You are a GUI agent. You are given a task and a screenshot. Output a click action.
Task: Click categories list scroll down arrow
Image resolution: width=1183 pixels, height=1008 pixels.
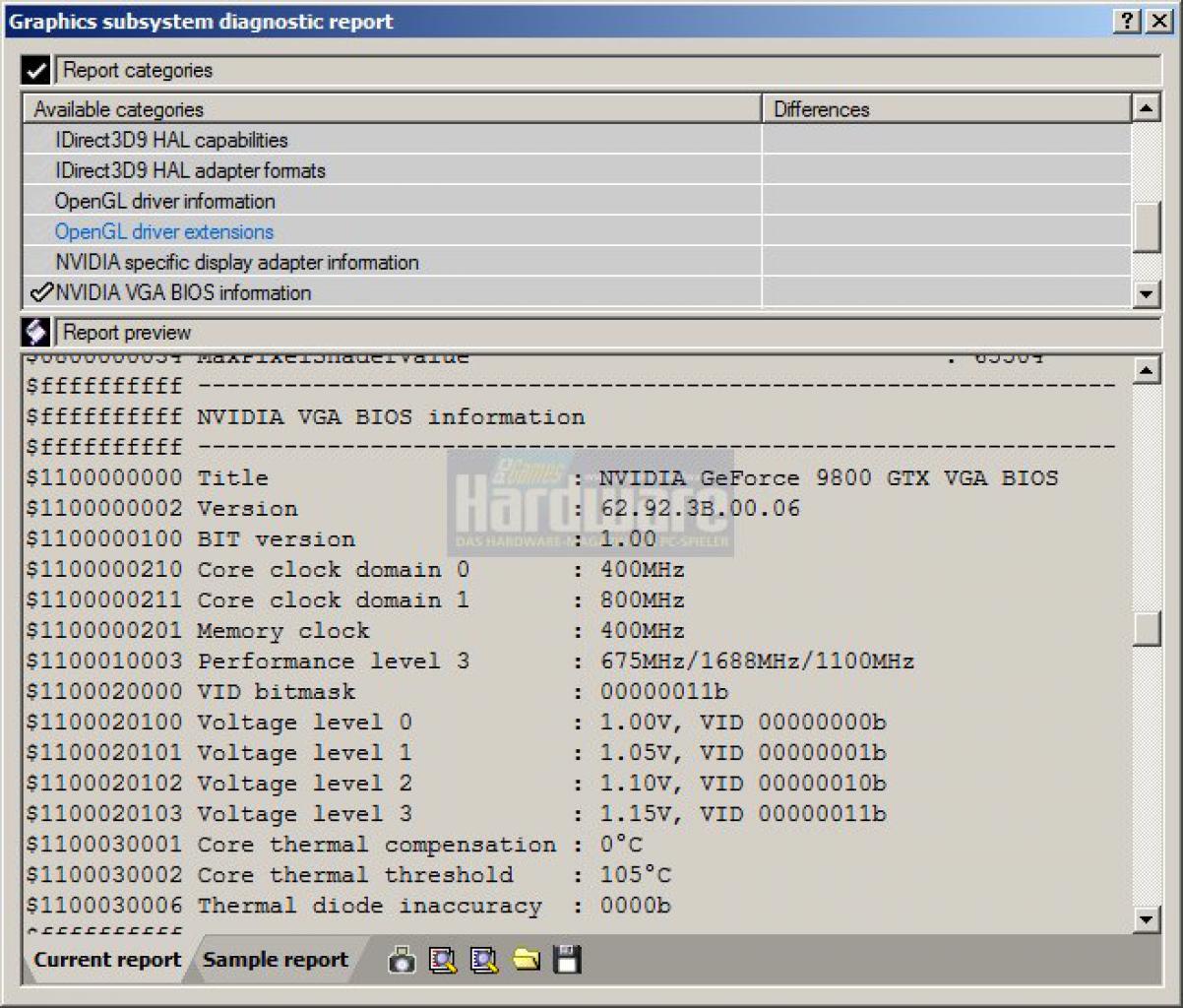[x=1147, y=292]
